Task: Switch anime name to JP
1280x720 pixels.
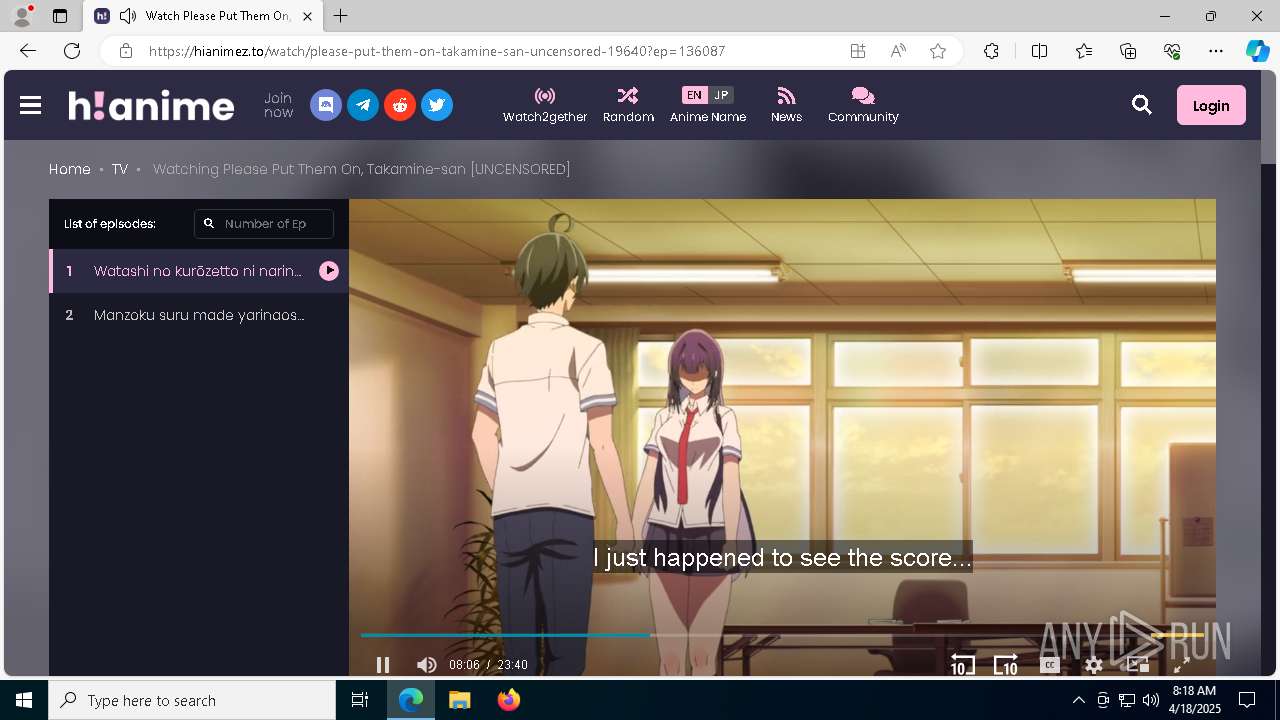Action: (x=721, y=95)
